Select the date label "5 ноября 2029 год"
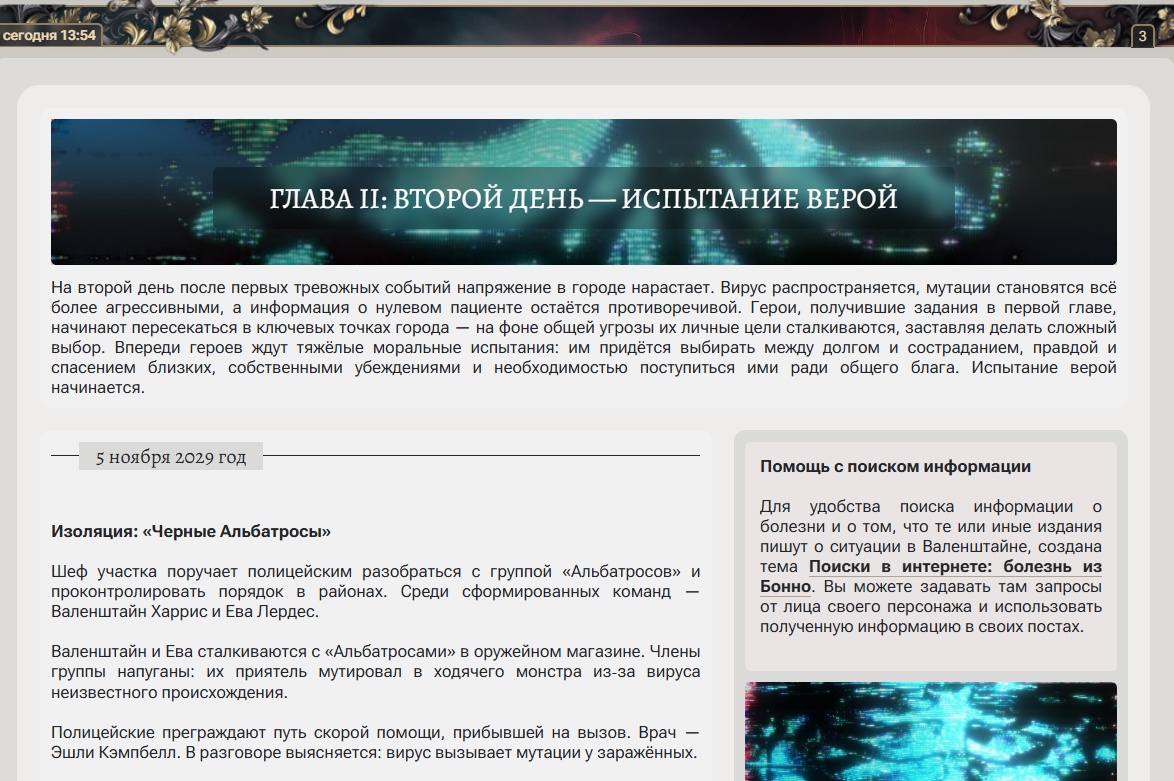The image size is (1174, 781). click(169, 456)
